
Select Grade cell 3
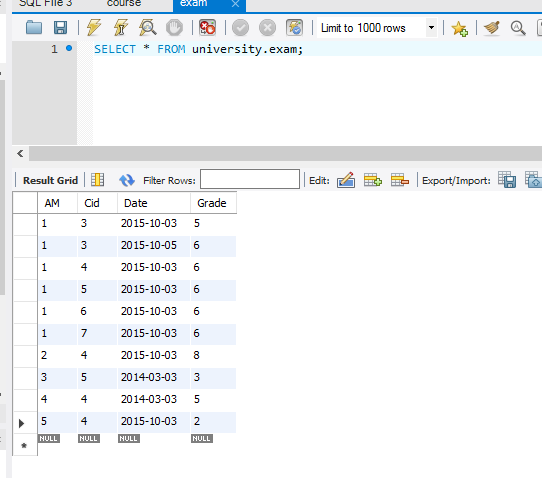[x=213, y=377]
